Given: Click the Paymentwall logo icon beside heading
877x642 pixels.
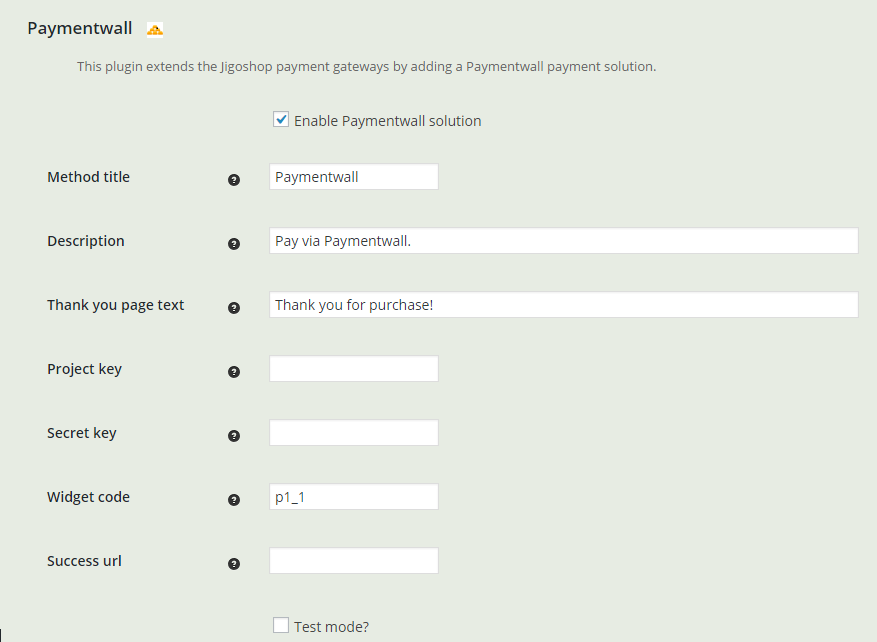Looking at the screenshot, I should 155,29.
